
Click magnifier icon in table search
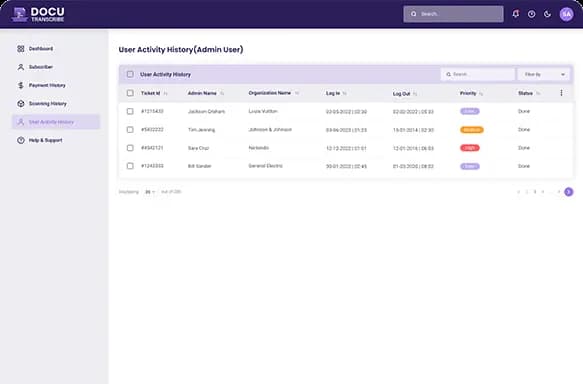[448, 74]
